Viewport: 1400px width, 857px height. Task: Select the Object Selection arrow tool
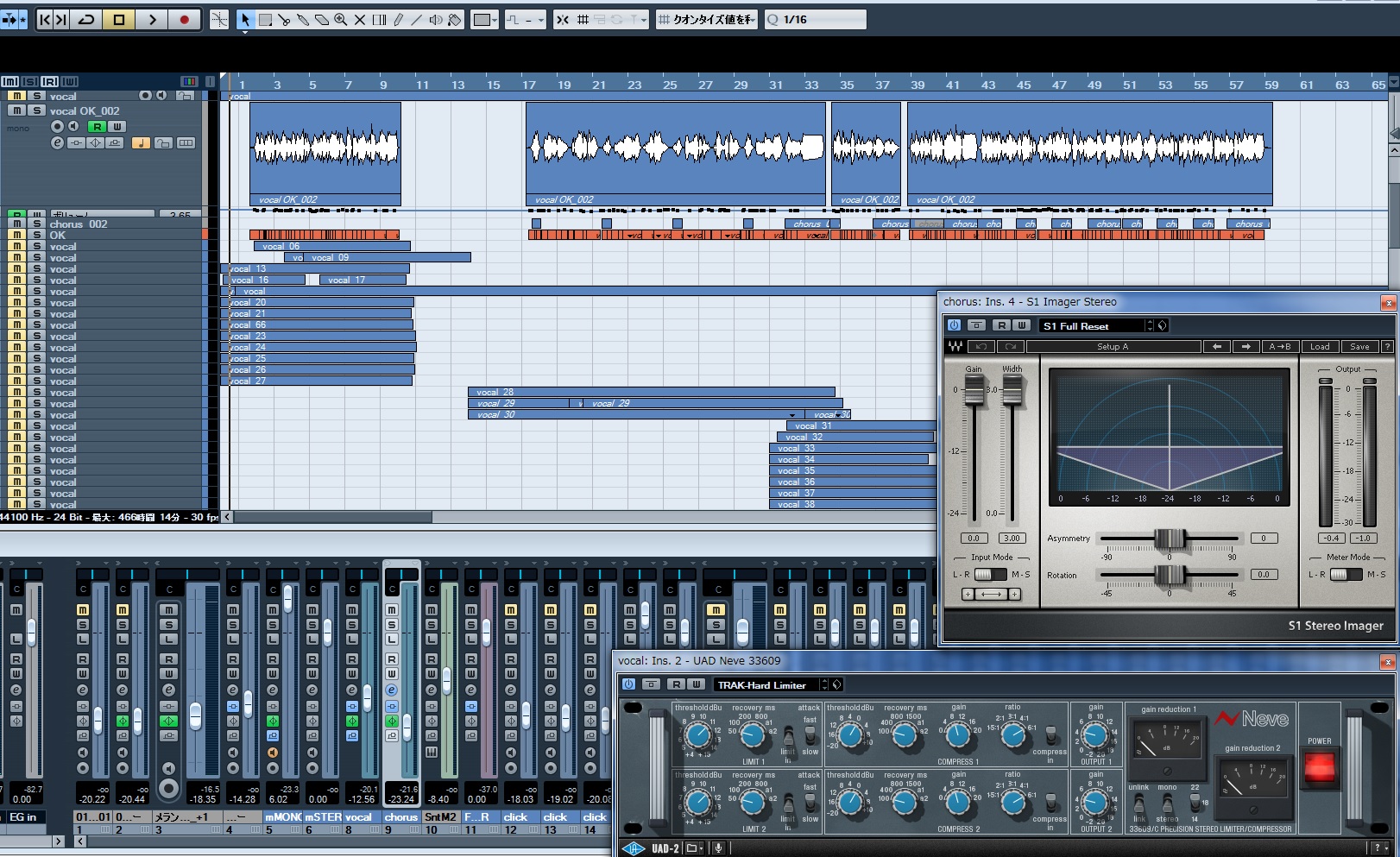(245, 19)
